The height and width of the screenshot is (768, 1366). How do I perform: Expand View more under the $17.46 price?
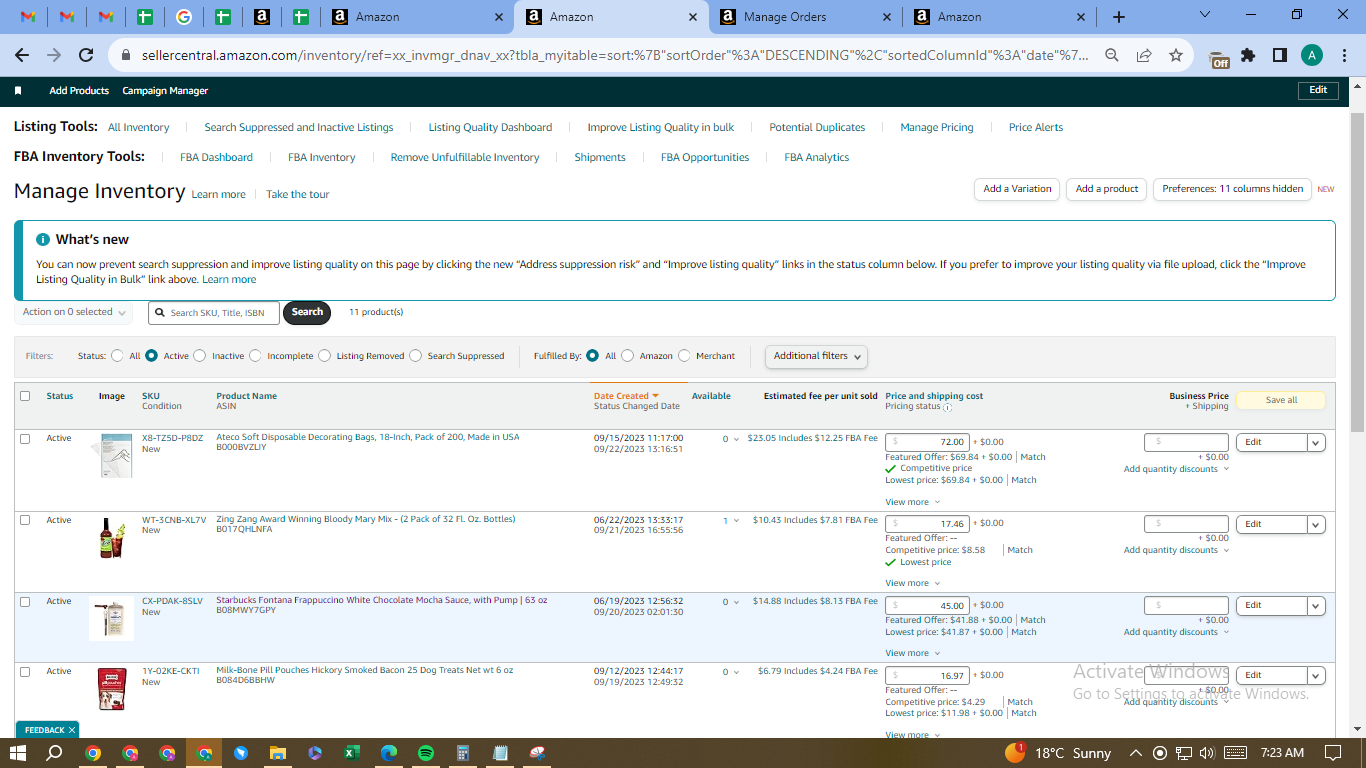click(x=912, y=583)
